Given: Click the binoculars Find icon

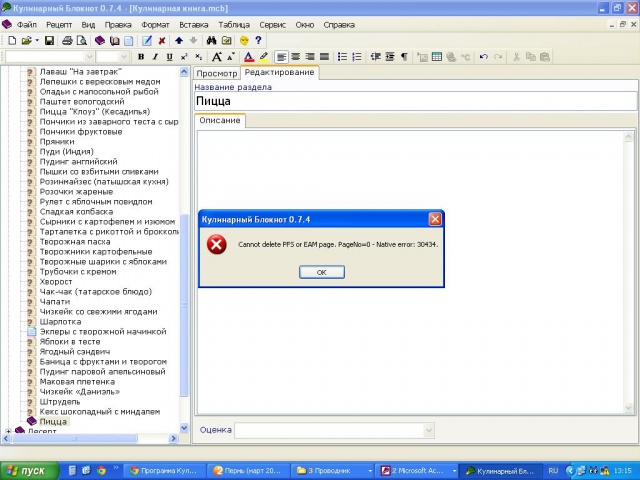Looking at the screenshot, I should coord(211,40).
